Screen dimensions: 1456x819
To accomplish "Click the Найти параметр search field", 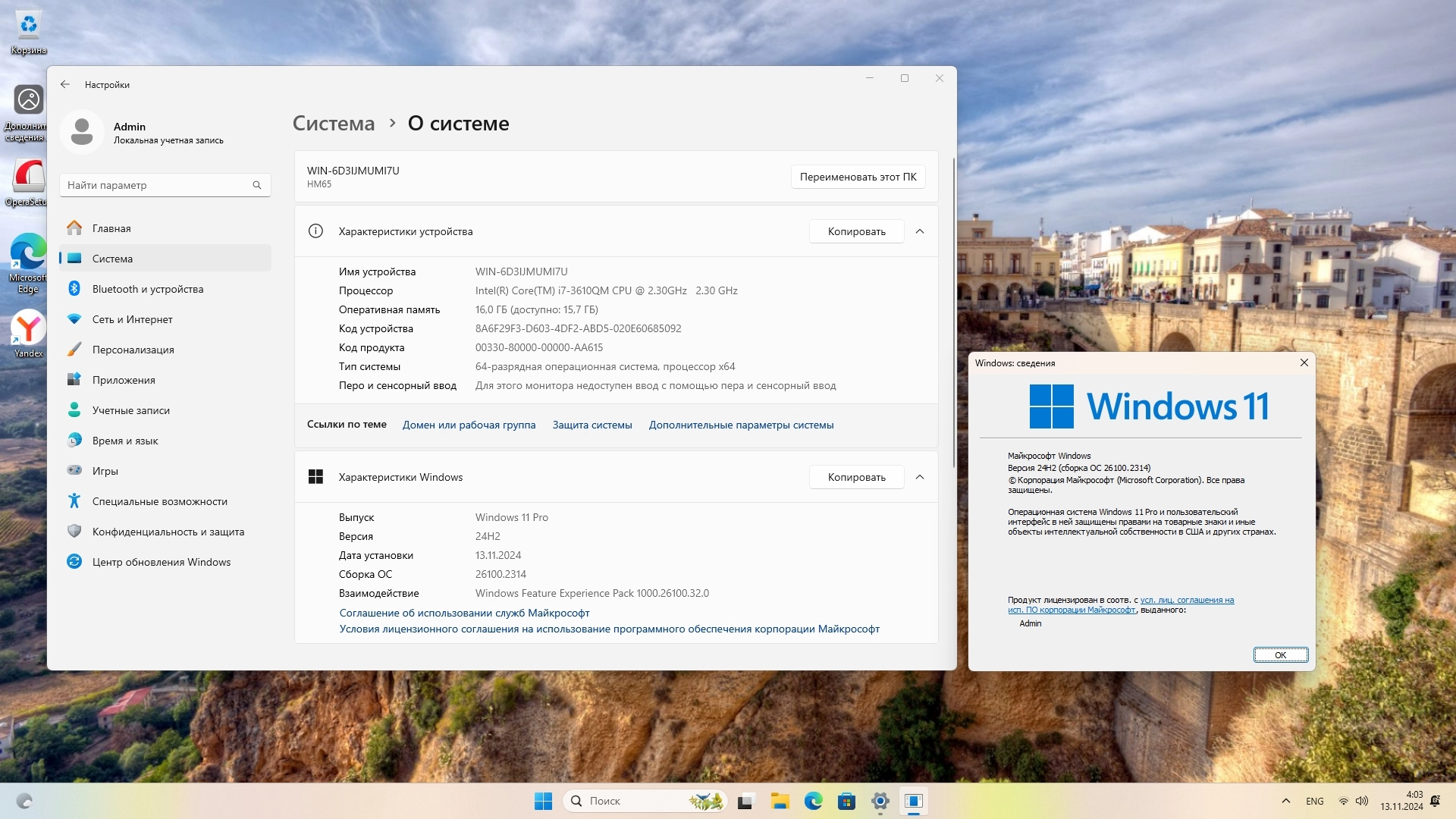I will (x=155, y=185).
